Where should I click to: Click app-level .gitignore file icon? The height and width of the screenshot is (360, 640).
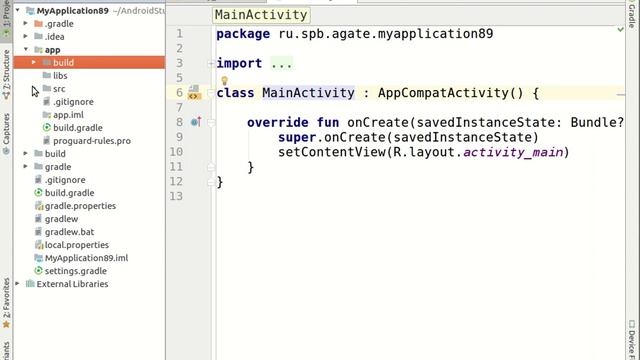pos(47,102)
